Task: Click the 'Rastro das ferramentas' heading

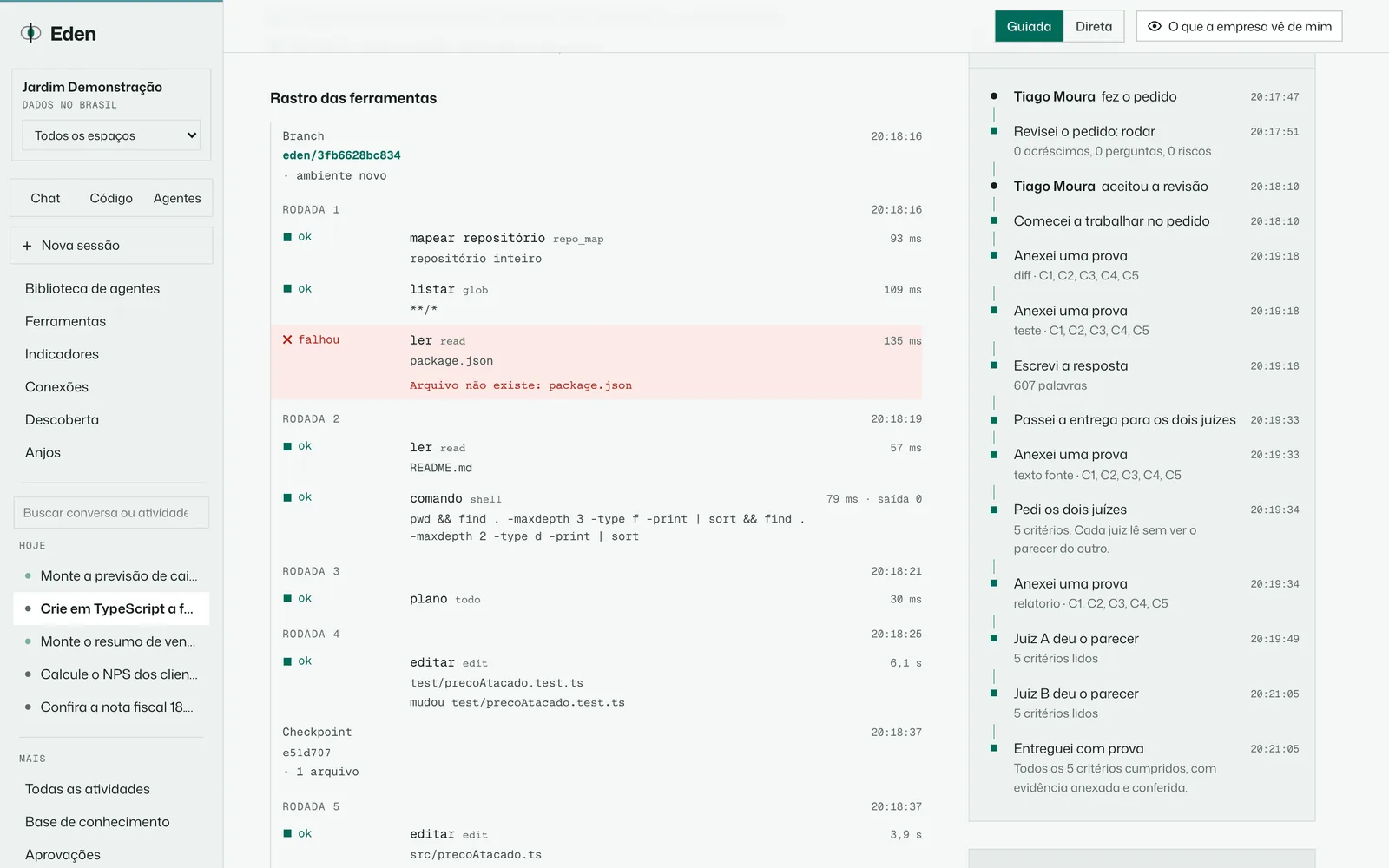Action: (353, 98)
